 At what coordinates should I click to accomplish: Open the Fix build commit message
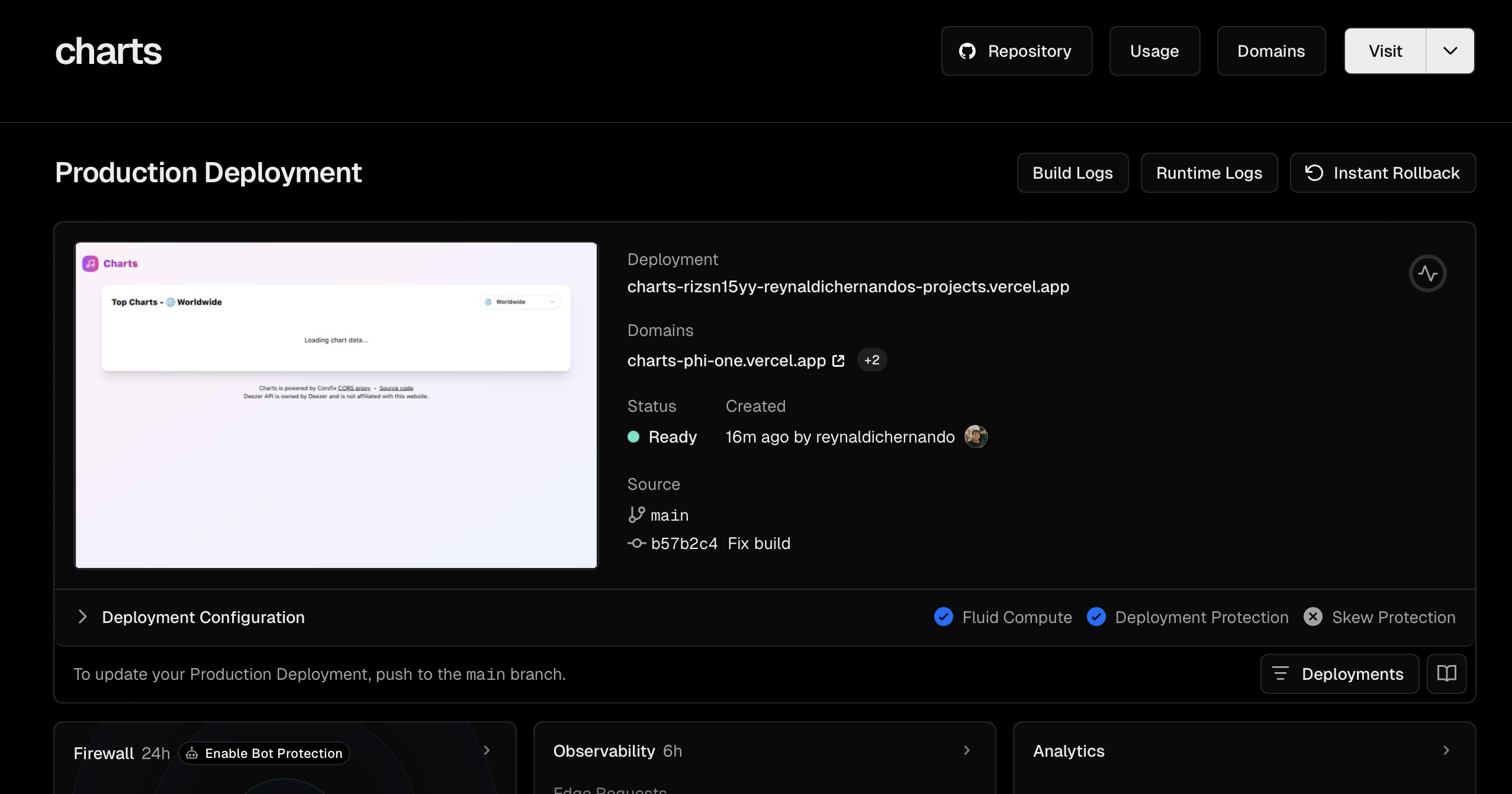[759, 543]
